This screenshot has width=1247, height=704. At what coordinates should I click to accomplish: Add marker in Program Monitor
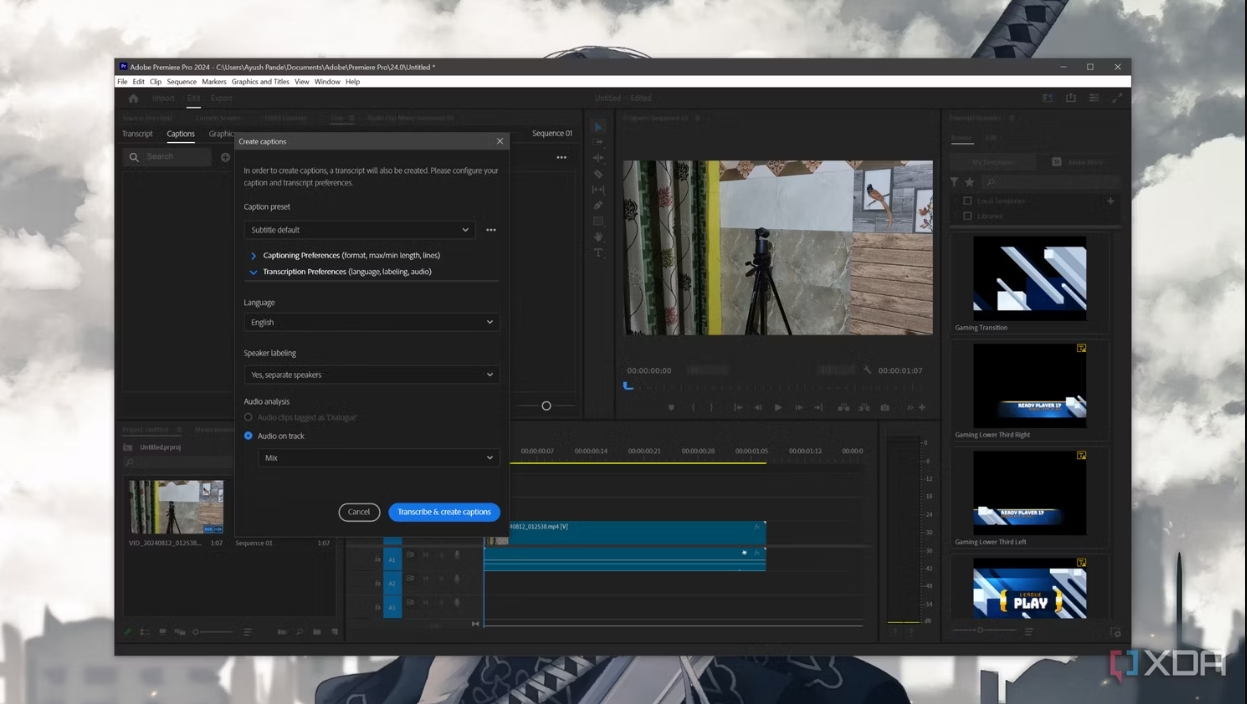pyautogui.click(x=671, y=408)
